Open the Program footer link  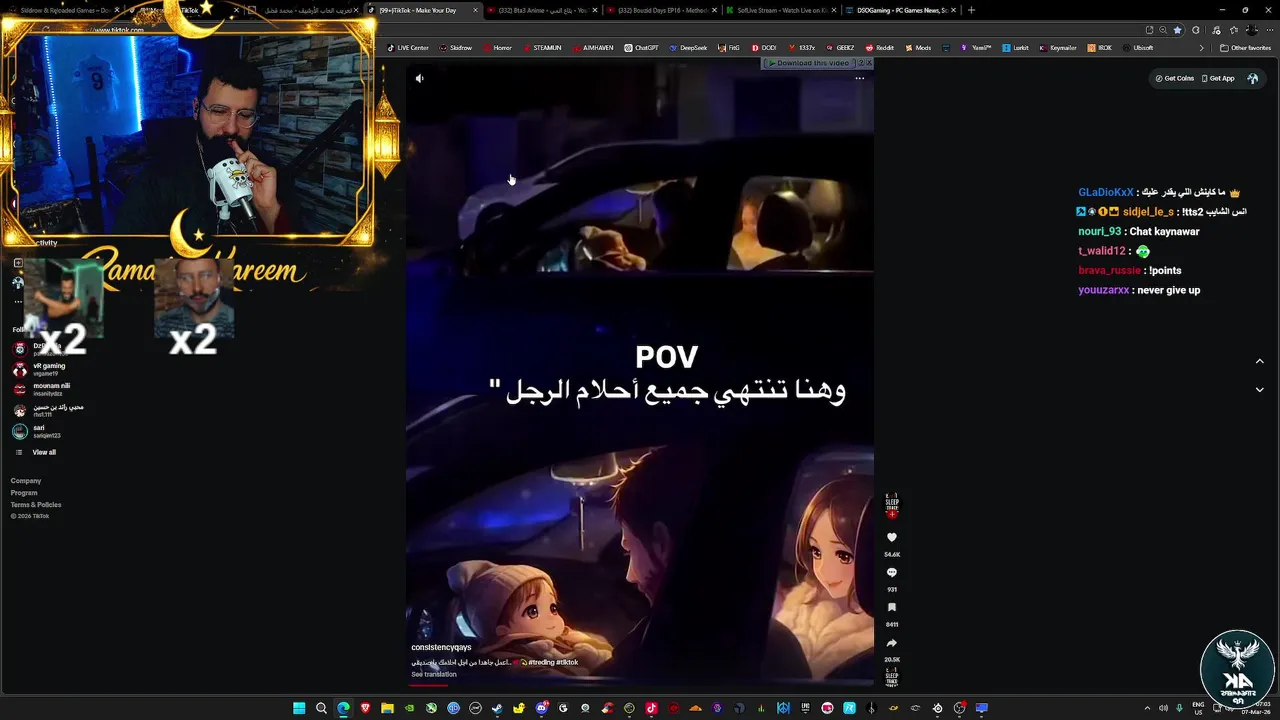[24, 493]
